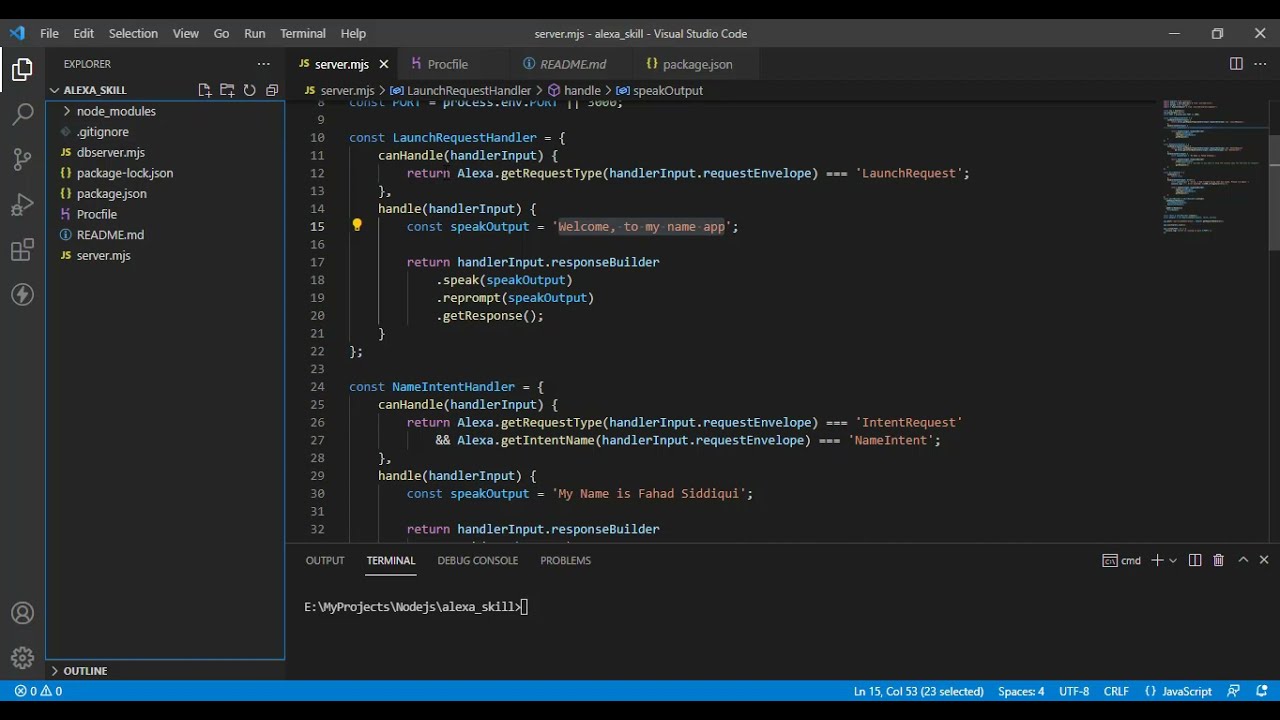The width and height of the screenshot is (1280, 720).
Task: Open dbserver.mjs in the Explorer
Action: [165, 152]
